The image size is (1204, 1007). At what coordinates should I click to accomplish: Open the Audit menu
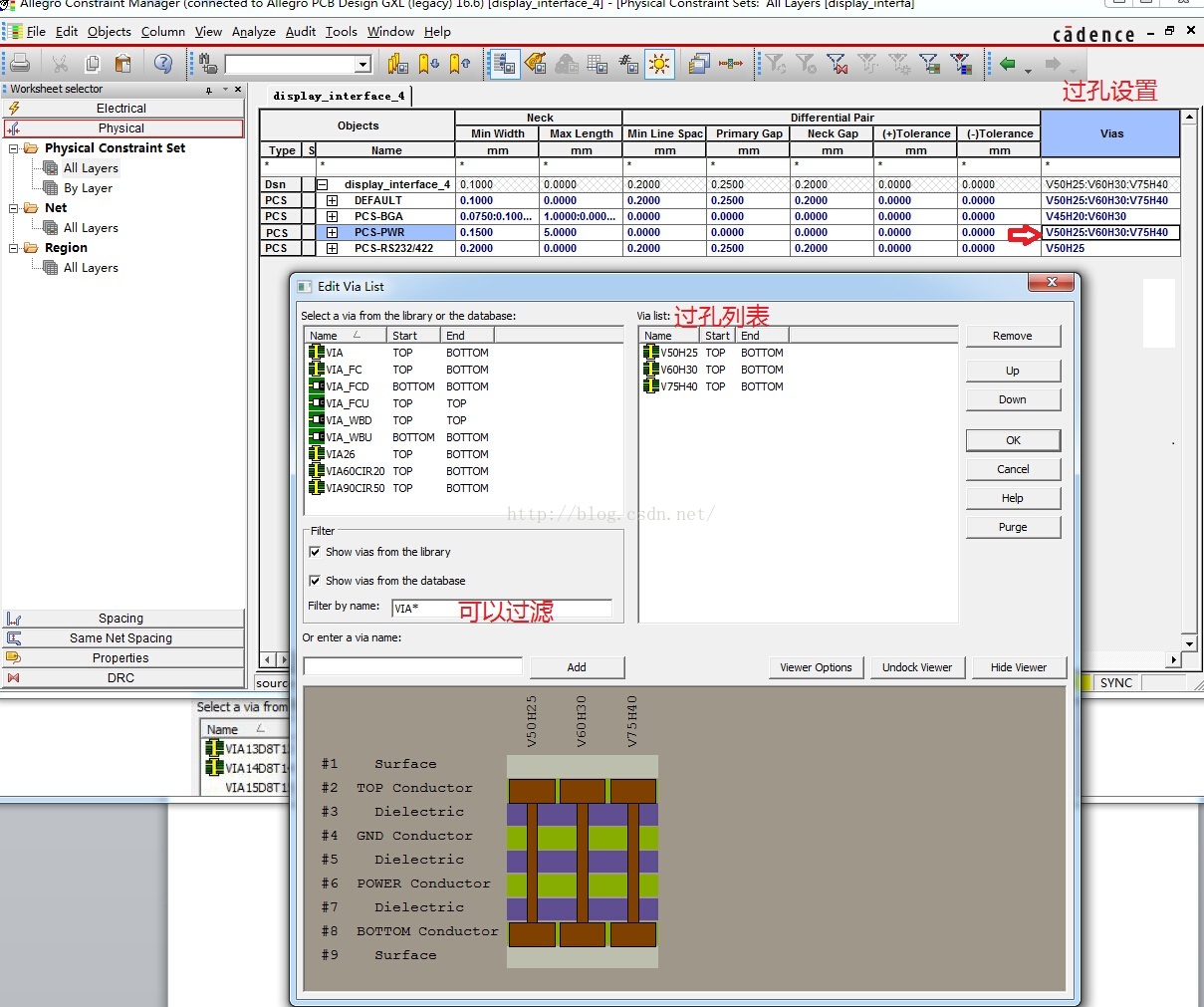point(301,32)
